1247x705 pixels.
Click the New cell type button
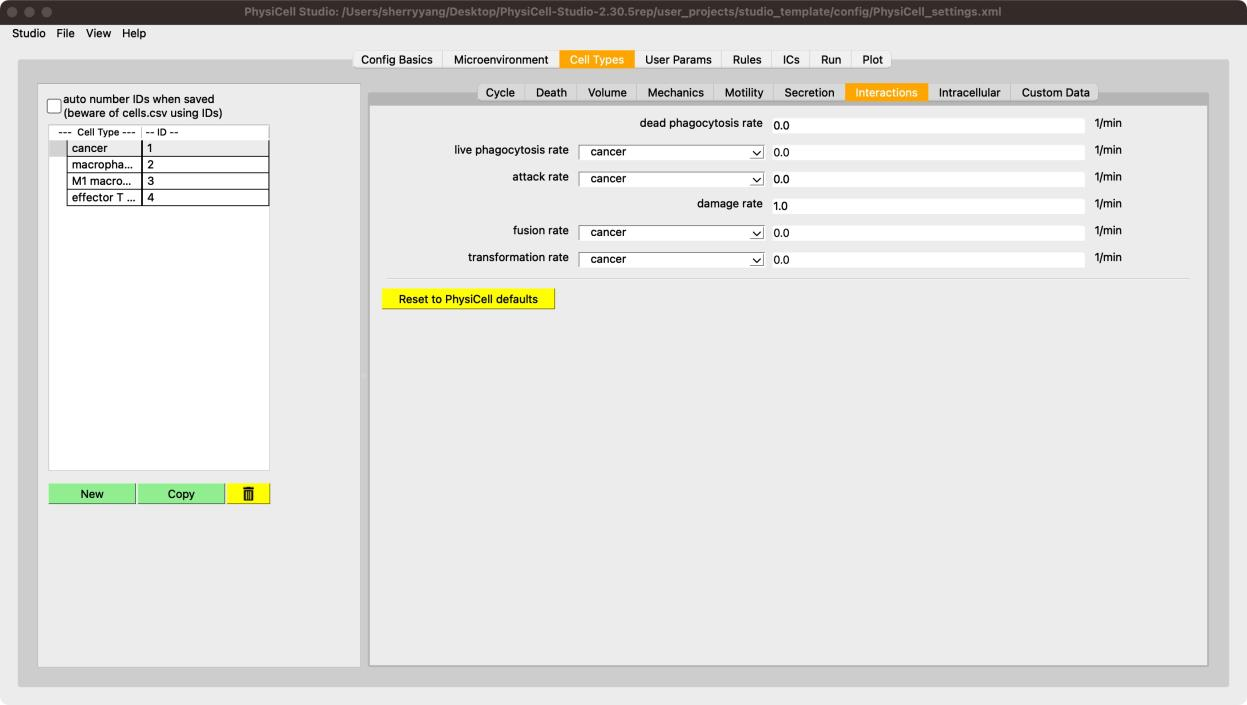(x=92, y=494)
